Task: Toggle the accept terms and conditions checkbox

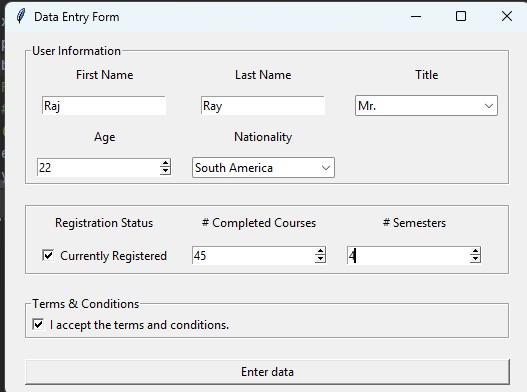Action: pyautogui.click(x=38, y=324)
